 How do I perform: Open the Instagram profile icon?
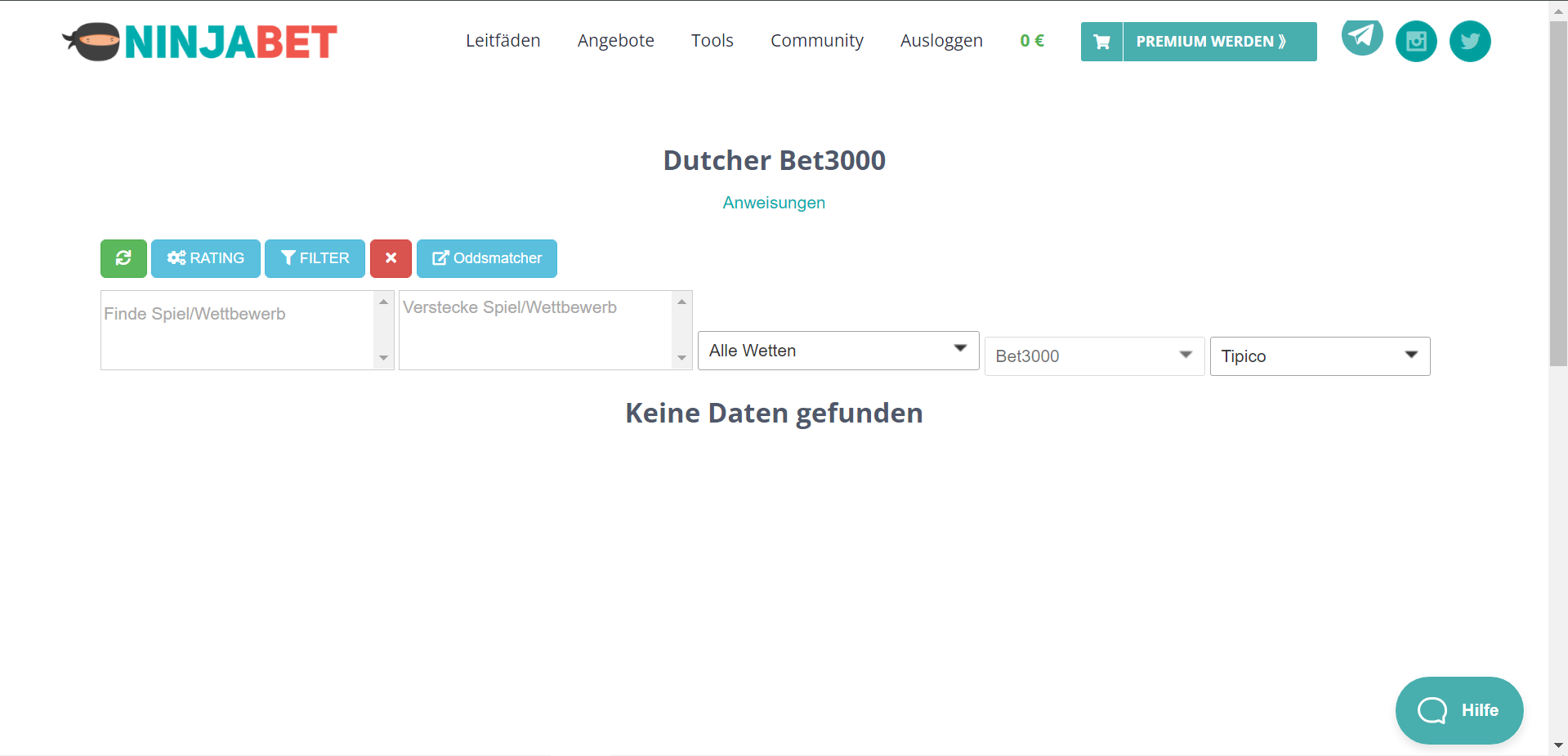pos(1416,41)
